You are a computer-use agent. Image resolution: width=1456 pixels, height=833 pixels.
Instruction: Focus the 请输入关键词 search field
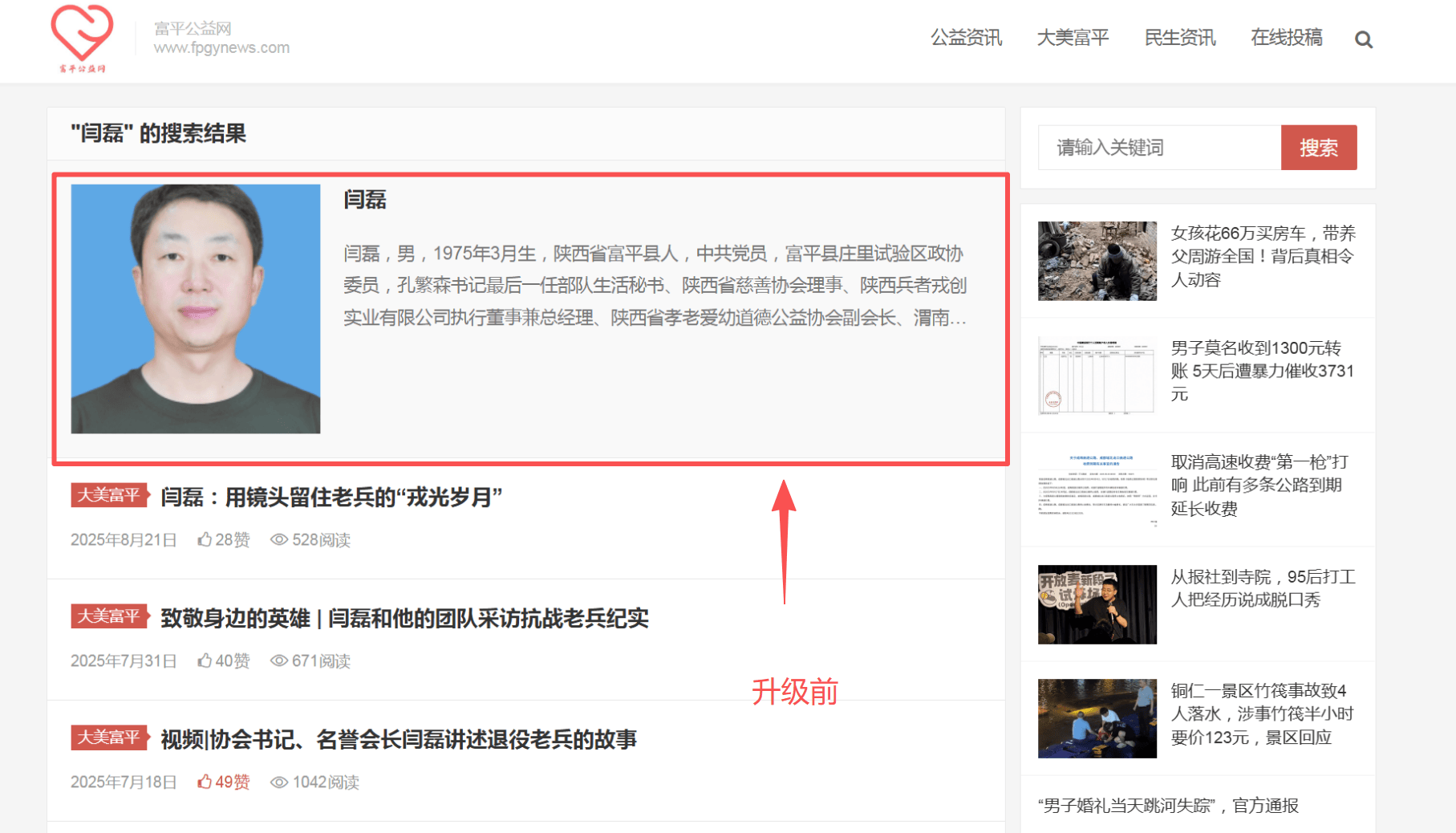(1159, 148)
